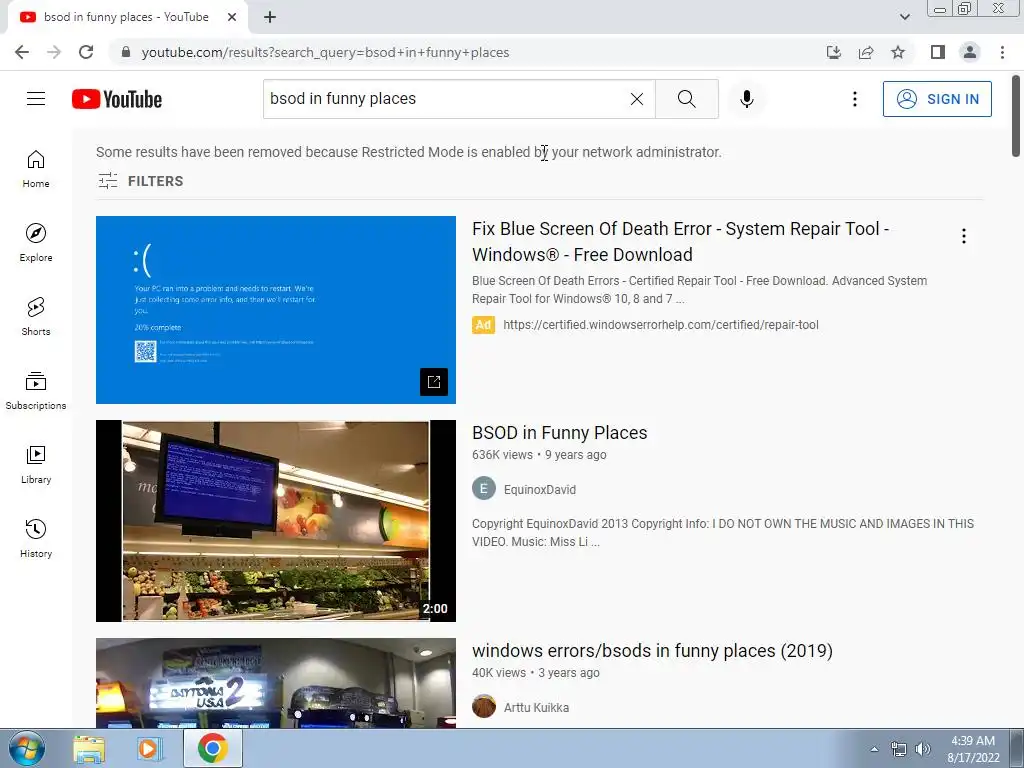The height and width of the screenshot is (768, 1024).
Task: Open the 'BSOD in Funny Places' video title
Action: click(560, 432)
